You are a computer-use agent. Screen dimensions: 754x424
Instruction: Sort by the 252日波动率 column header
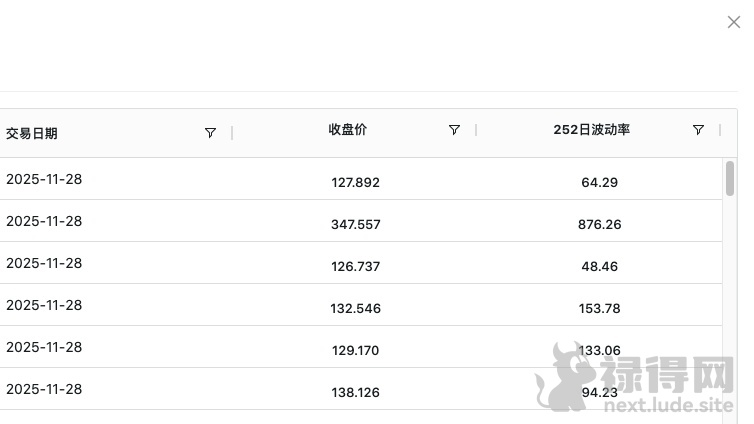pyautogui.click(x=591, y=130)
